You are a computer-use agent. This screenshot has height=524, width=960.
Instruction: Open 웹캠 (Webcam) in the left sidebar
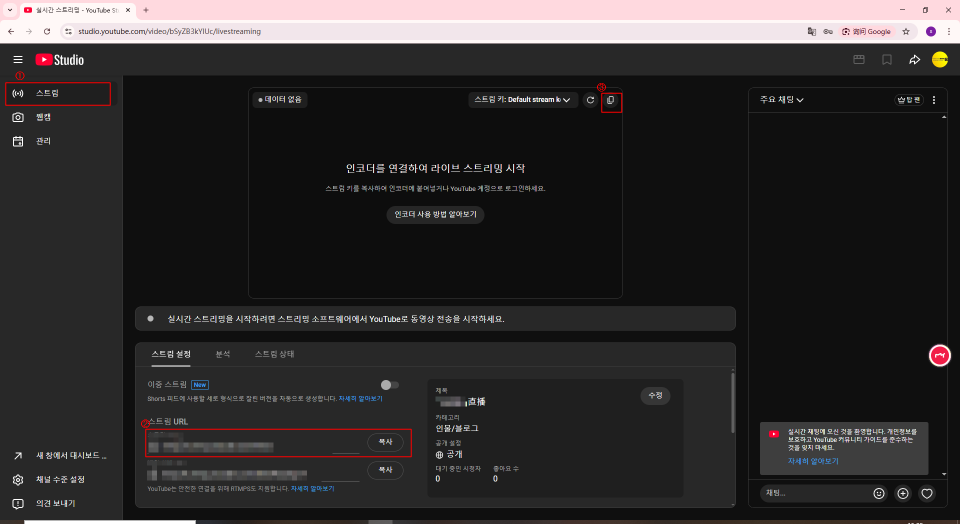point(43,117)
